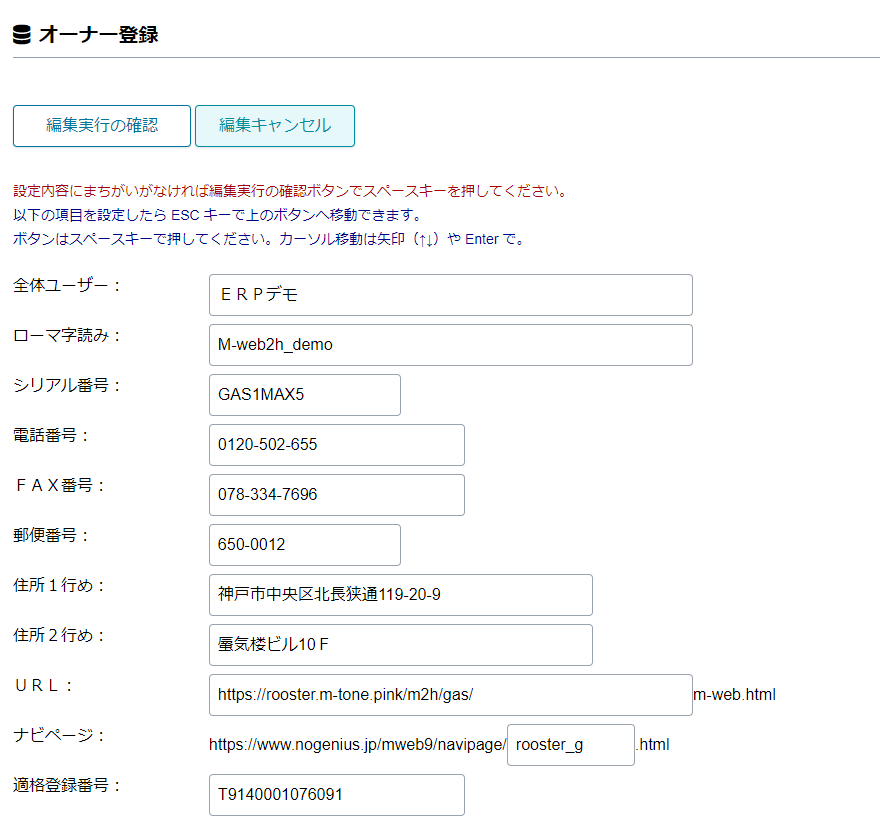Viewport: 880px width, 835px height.
Task: Click the m-web.html suffix after the URL field
Action: 735,695
